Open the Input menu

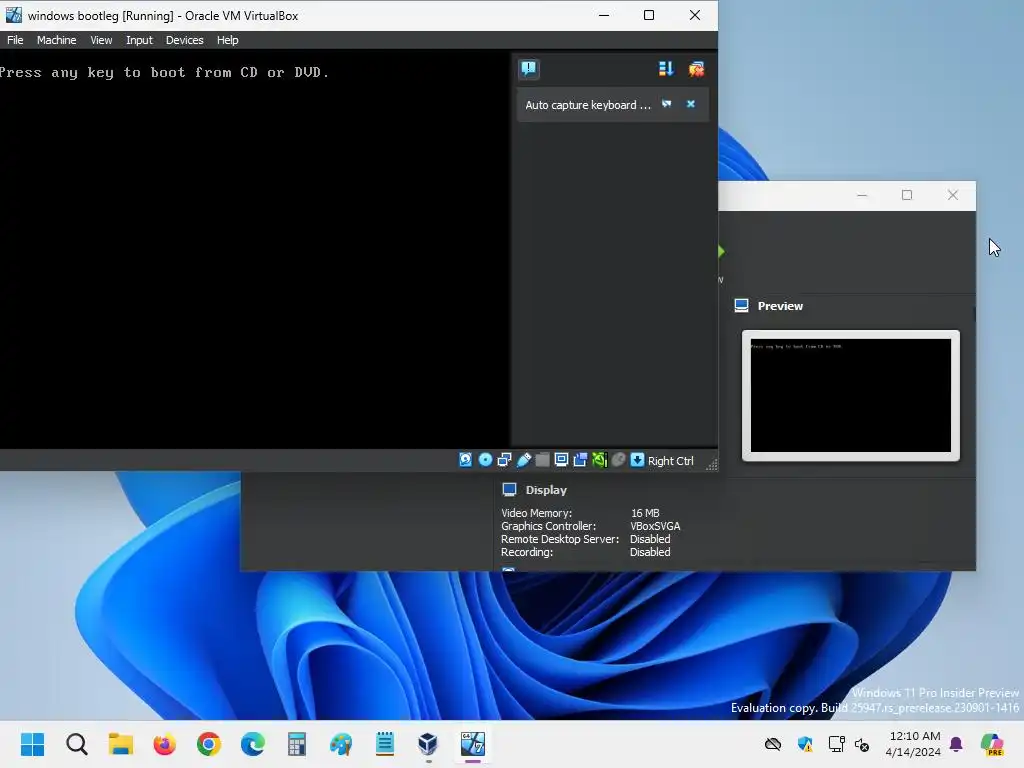click(x=139, y=40)
